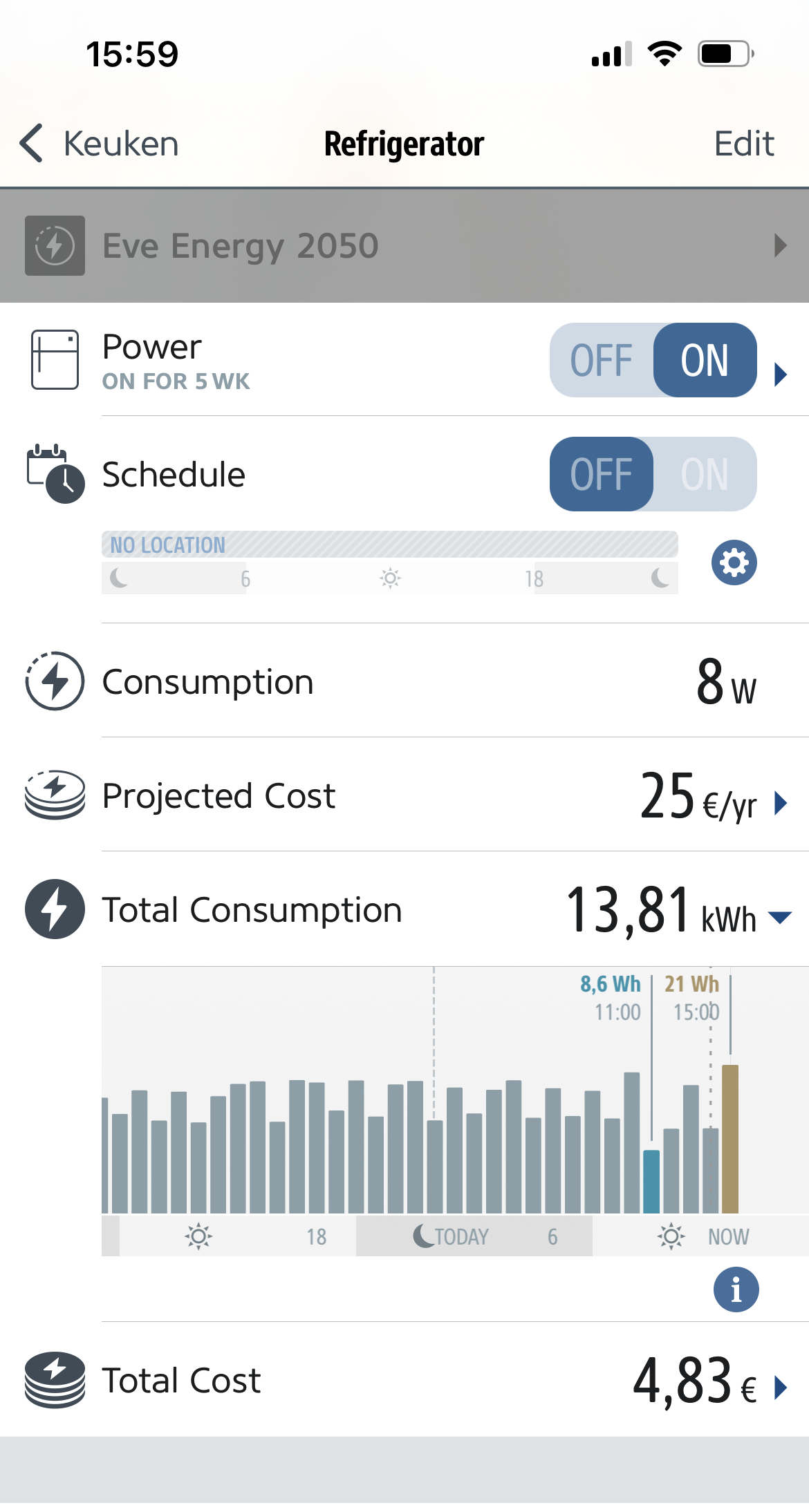The width and height of the screenshot is (809, 1512).
Task: Tap the Consumption lightning gauge icon
Action: click(x=55, y=681)
